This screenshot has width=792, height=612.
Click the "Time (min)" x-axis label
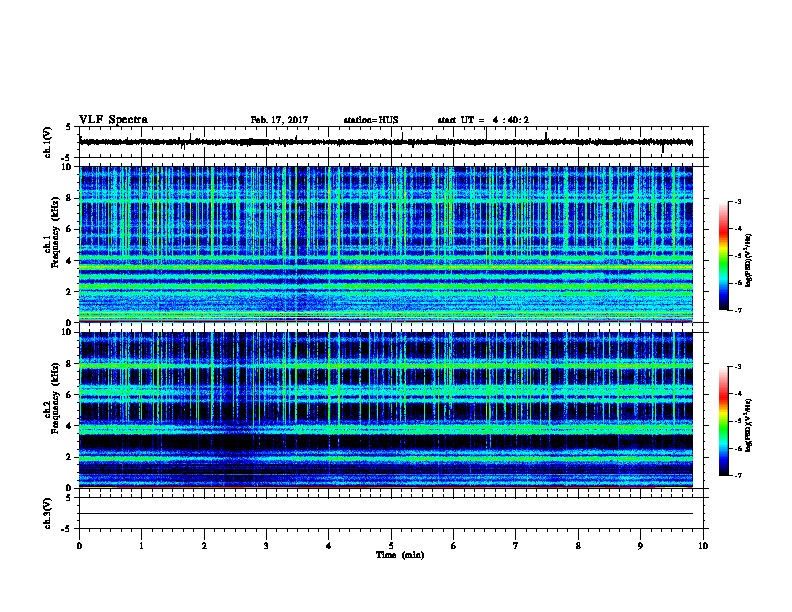click(400, 555)
